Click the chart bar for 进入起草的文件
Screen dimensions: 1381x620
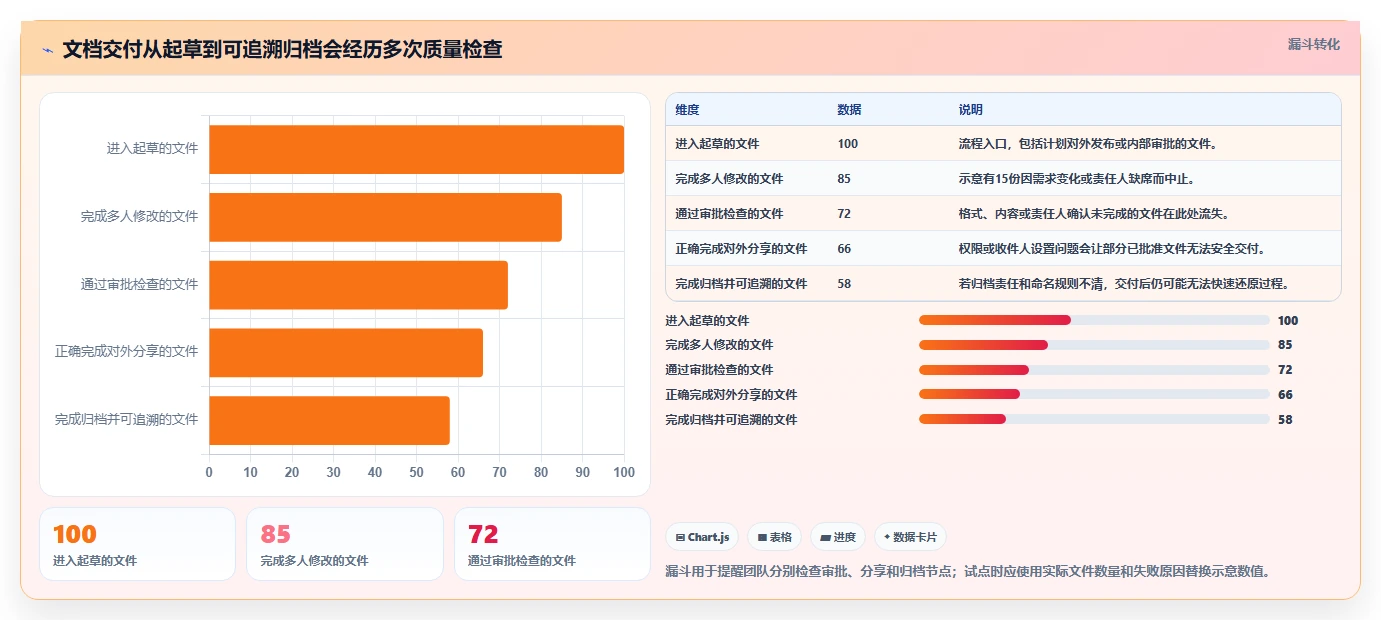[416, 149]
